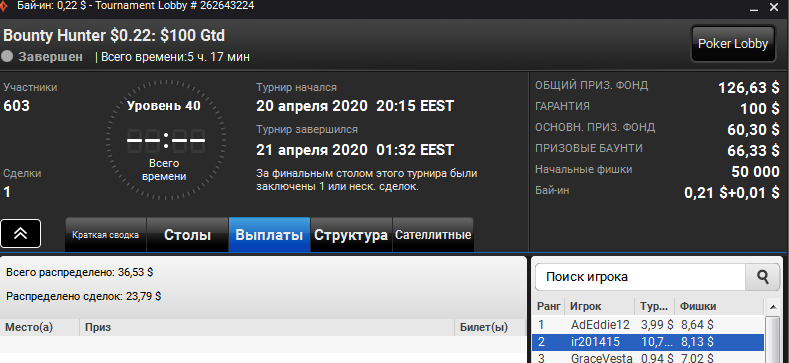Click the search magnifier icon
Image resolution: width=789 pixels, height=363 pixels.
tap(763, 276)
